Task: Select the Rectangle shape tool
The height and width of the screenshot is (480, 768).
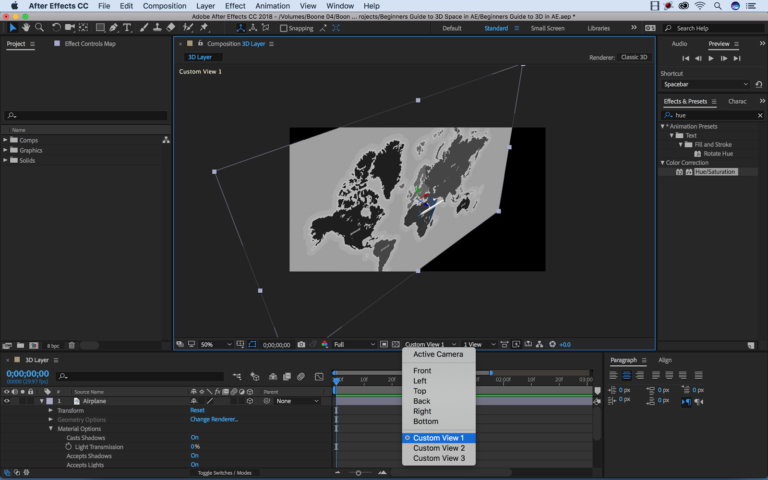Action: point(100,28)
